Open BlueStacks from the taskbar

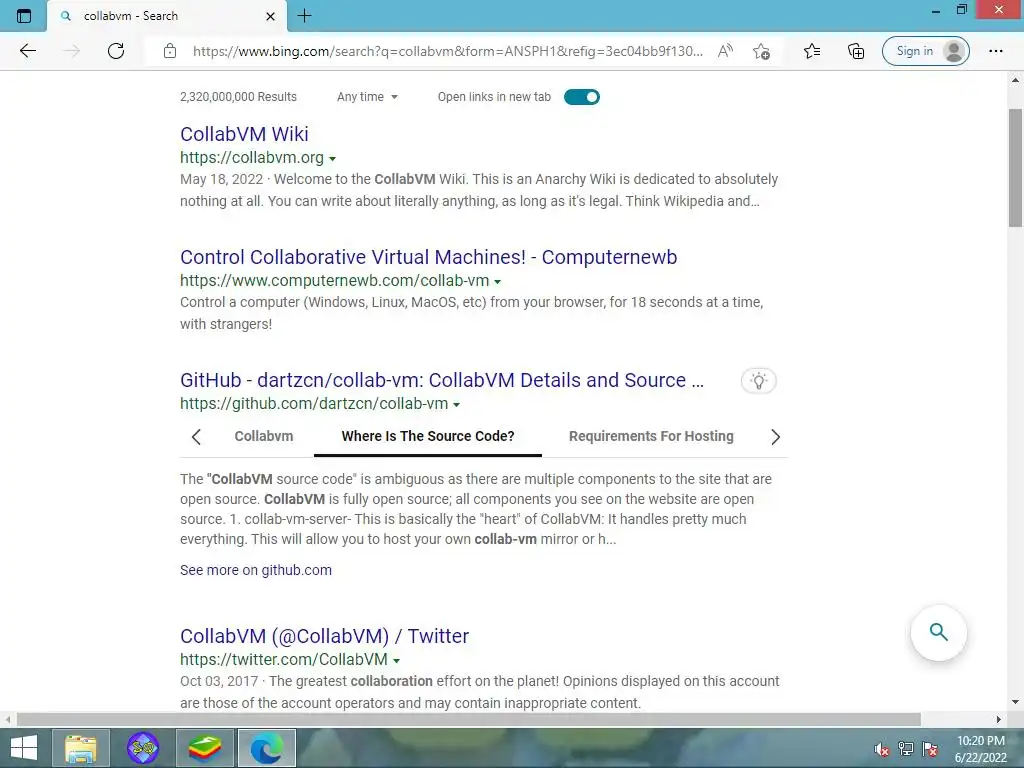coord(204,748)
